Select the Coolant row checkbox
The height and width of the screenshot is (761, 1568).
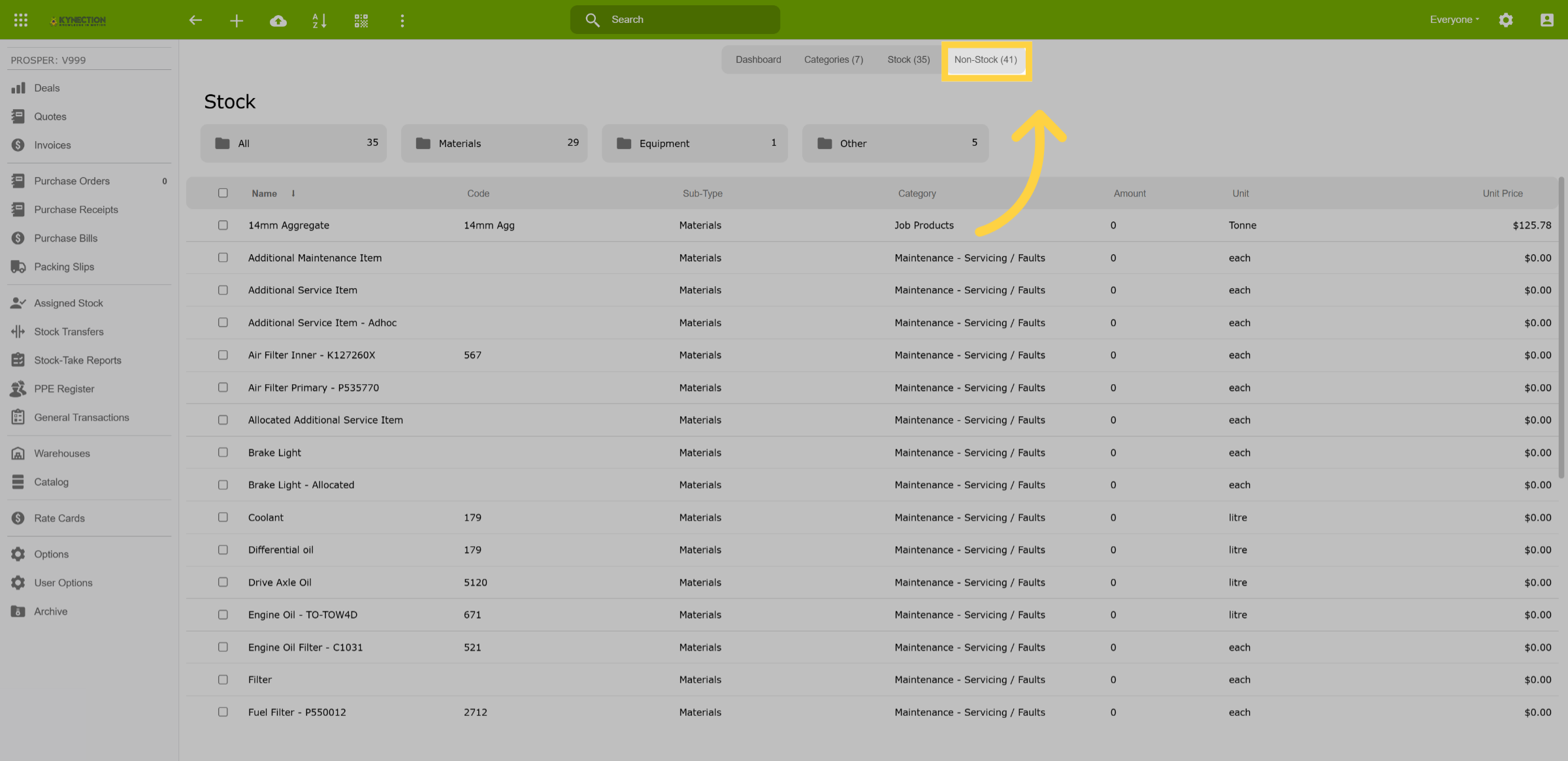[x=223, y=517]
